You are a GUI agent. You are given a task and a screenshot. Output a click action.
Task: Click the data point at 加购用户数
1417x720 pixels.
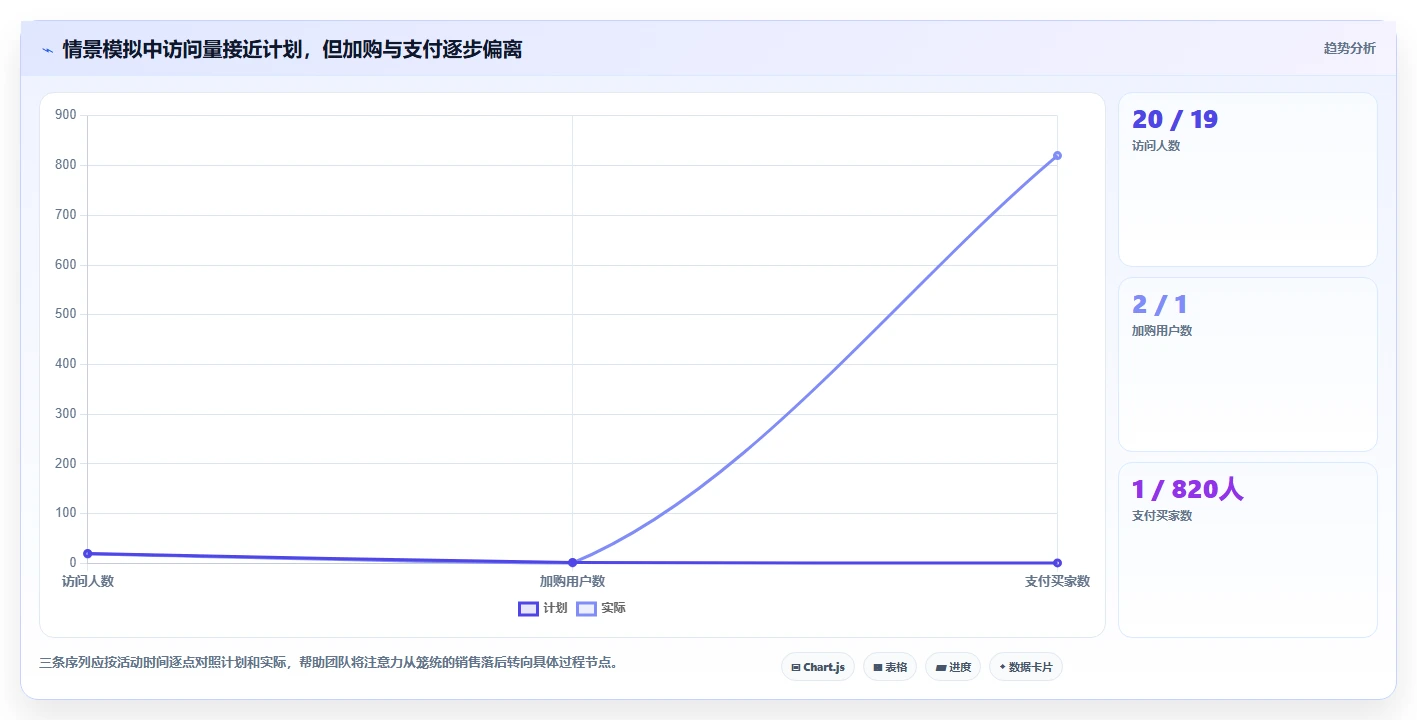click(572, 562)
